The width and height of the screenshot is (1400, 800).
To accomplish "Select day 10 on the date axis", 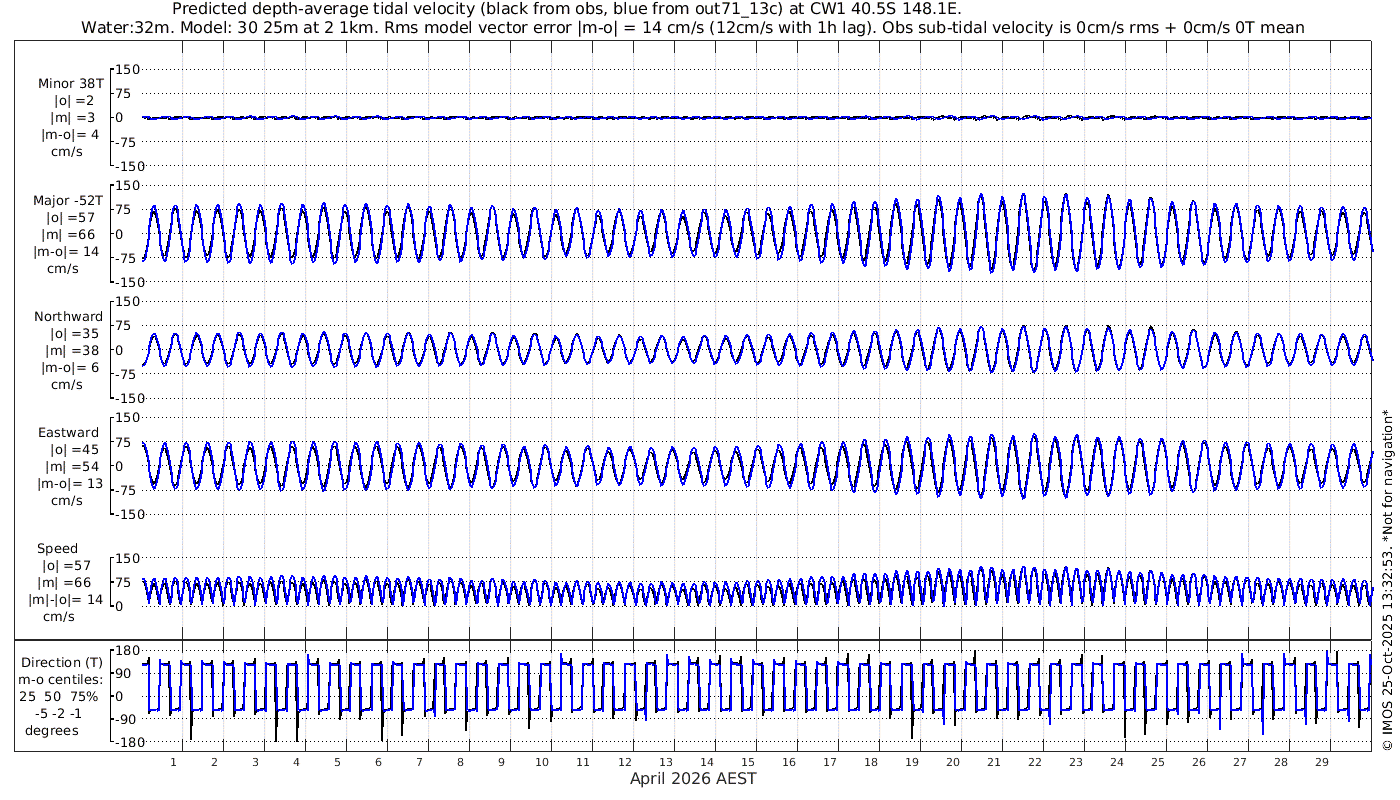I will [x=542, y=762].
